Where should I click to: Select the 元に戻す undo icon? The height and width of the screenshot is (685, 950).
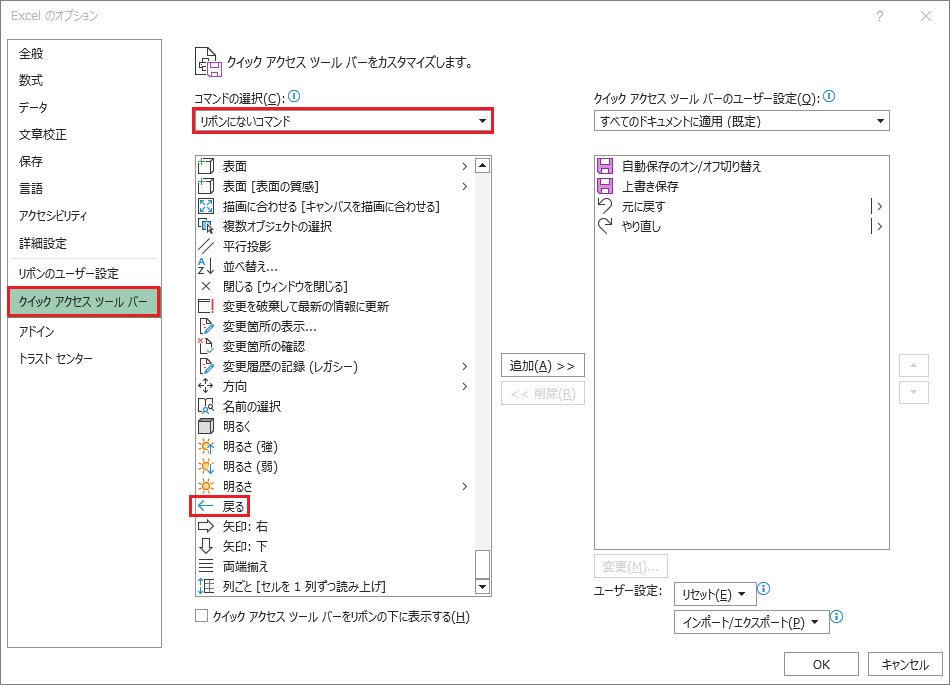[604, 206]
